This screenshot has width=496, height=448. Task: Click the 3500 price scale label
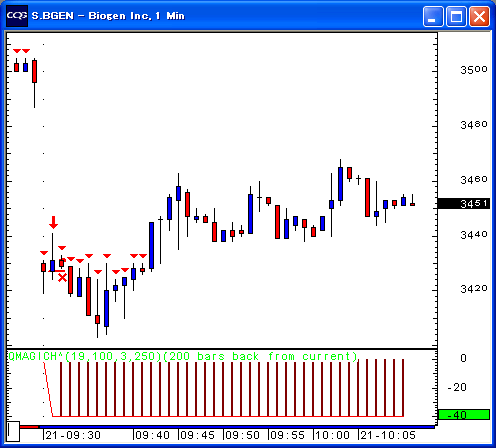474,70
